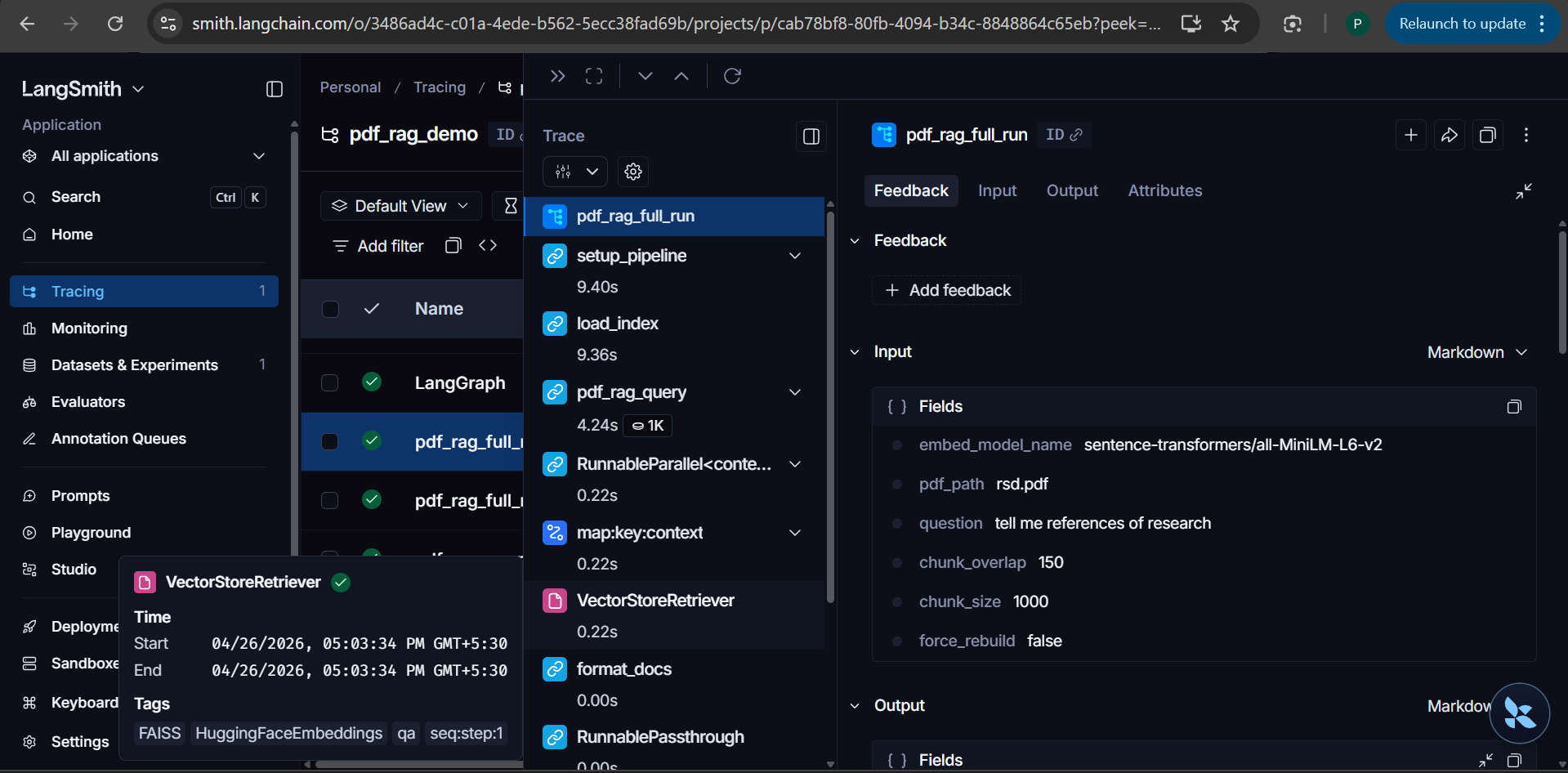Minimize the run detail view arrows icon
The width and height of the screenshot is (1568, 773).
[x=1524, y=191]
